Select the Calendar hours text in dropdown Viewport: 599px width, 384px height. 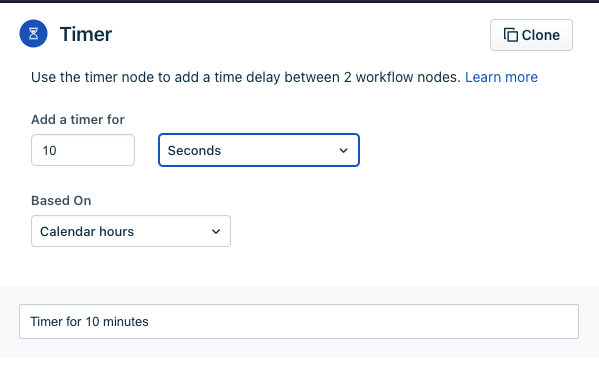(x=87, y=232)
